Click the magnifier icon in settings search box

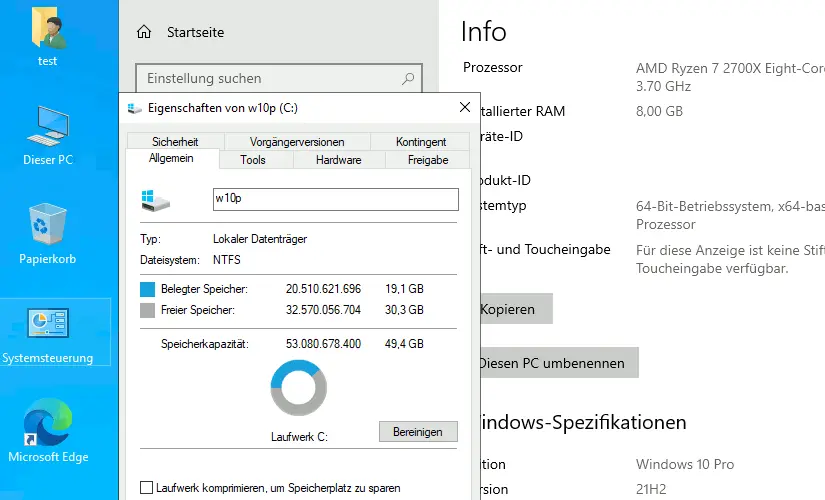coord(408,79)
